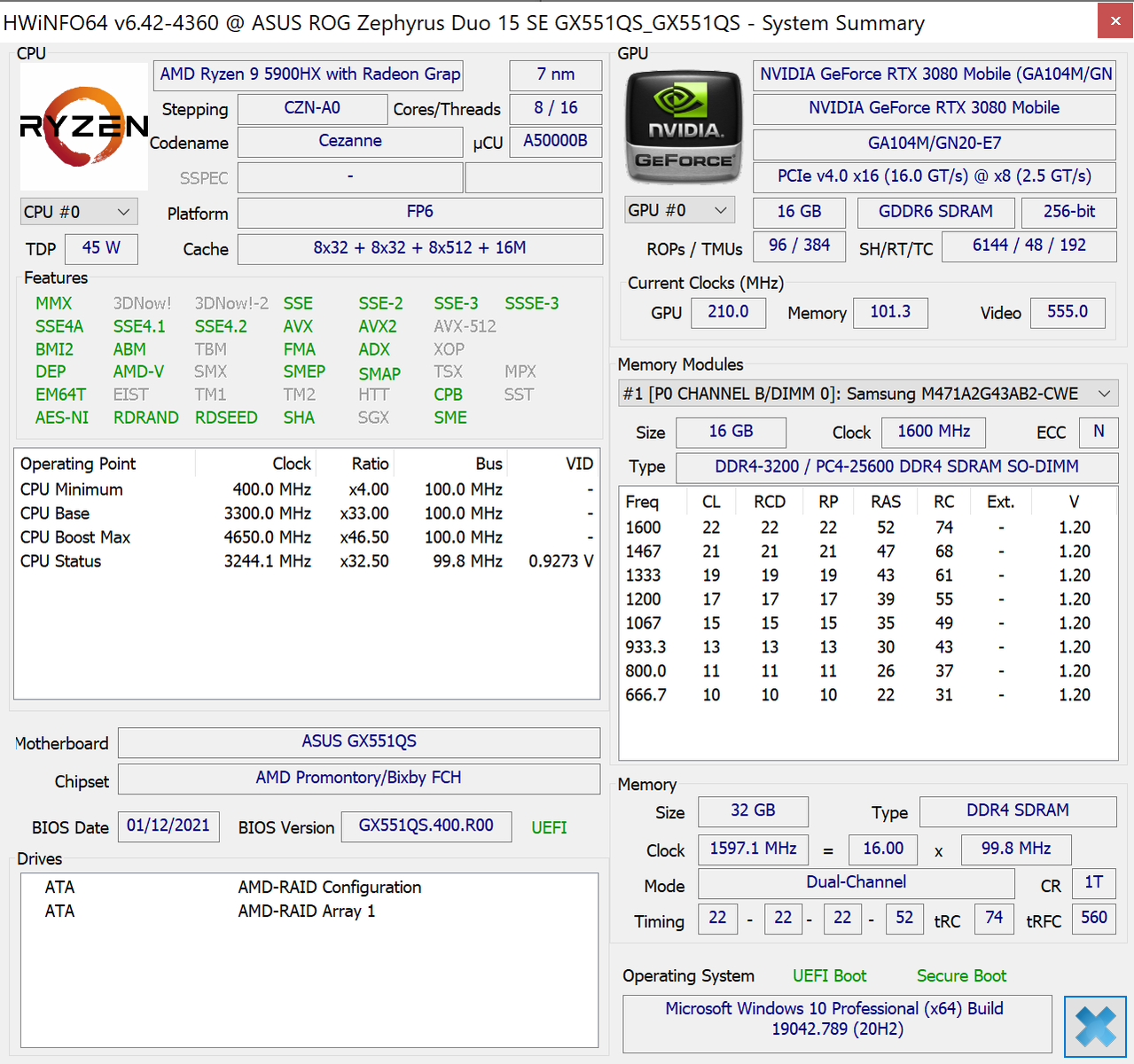The height and width of the screenshot is (1064, 1134).
Task: Click the ASUS GX551QS motherboard field
Action: [359, 742]
